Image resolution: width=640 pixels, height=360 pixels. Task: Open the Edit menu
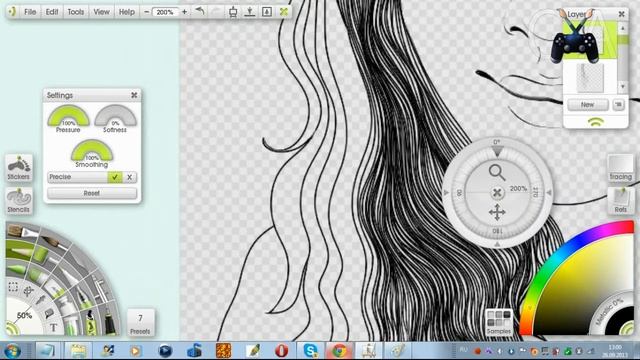click(x=52, y=12)
